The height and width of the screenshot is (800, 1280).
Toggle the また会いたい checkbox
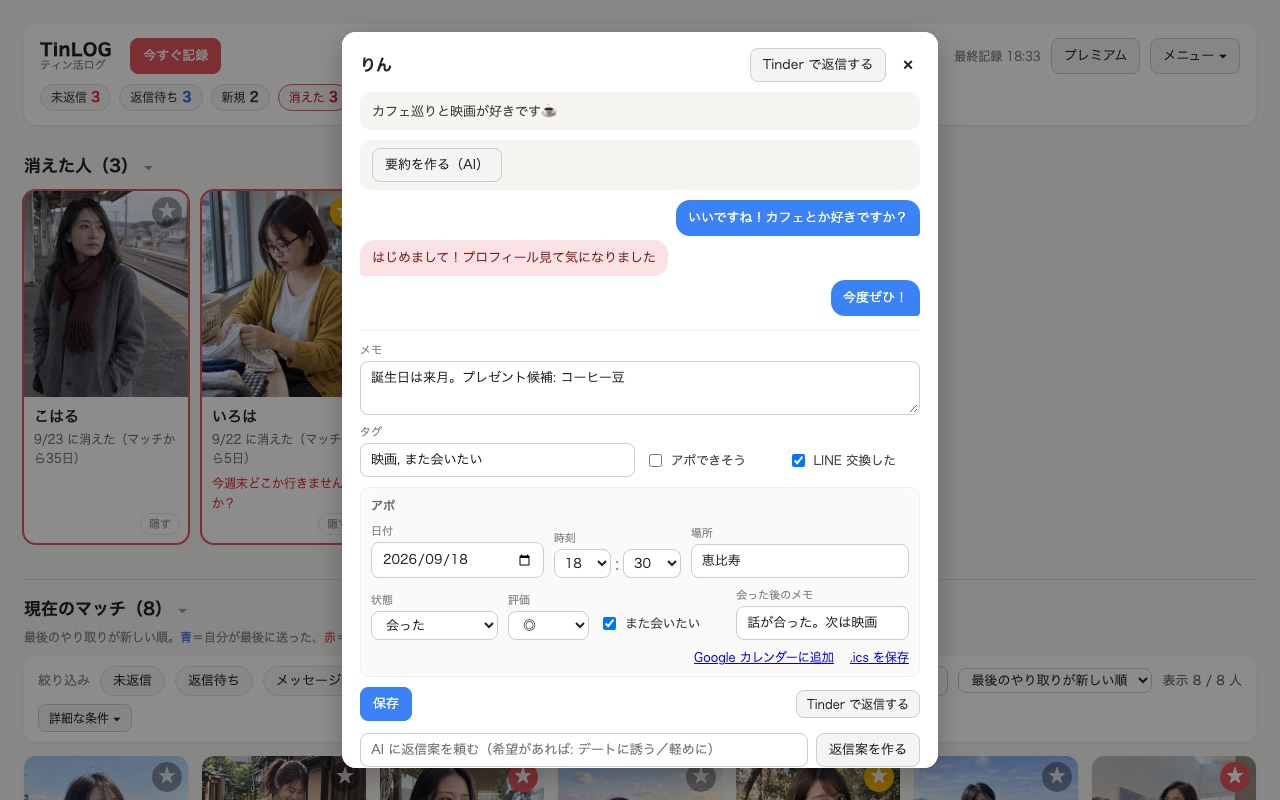pyautogui.click(x=610, y=624)
